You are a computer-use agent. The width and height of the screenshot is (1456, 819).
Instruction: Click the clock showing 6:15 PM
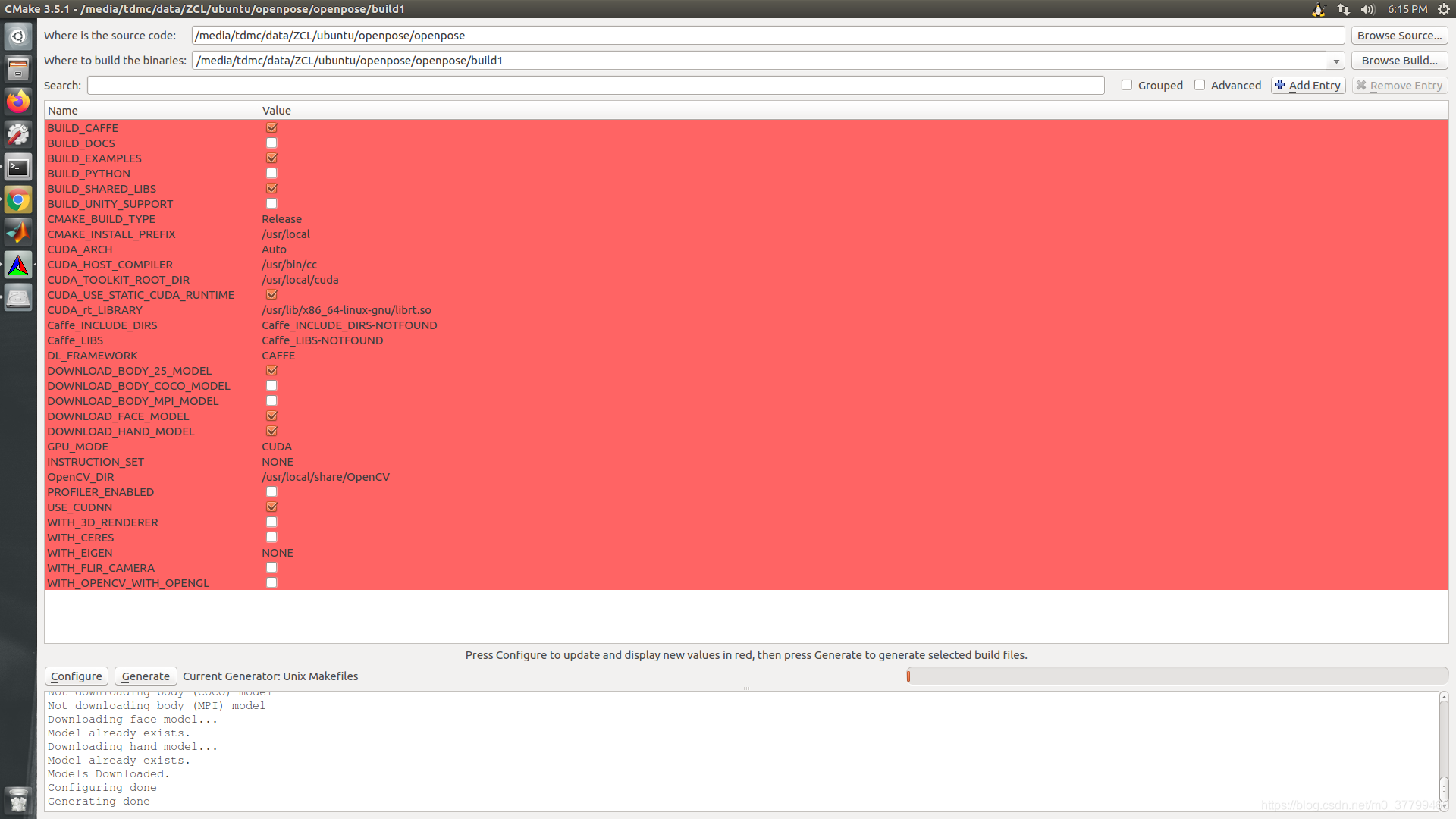click(1407, 9)
